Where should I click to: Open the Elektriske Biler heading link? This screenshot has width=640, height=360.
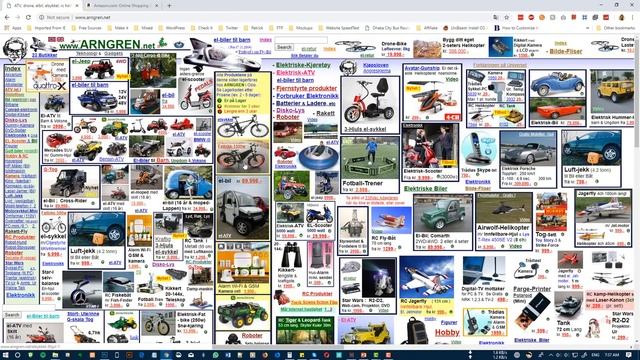point(425,189)
